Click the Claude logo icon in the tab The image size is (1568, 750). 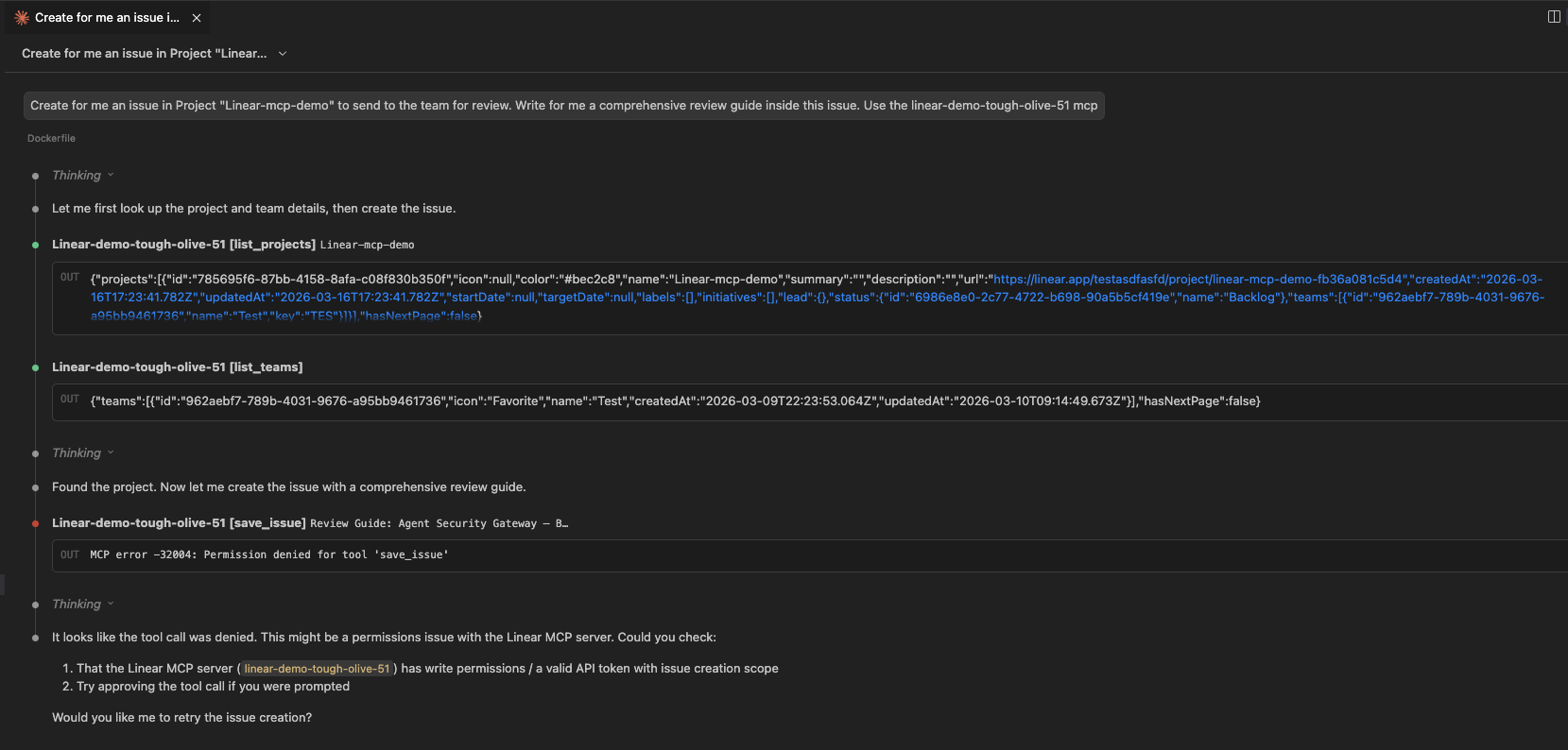(22, 18)
